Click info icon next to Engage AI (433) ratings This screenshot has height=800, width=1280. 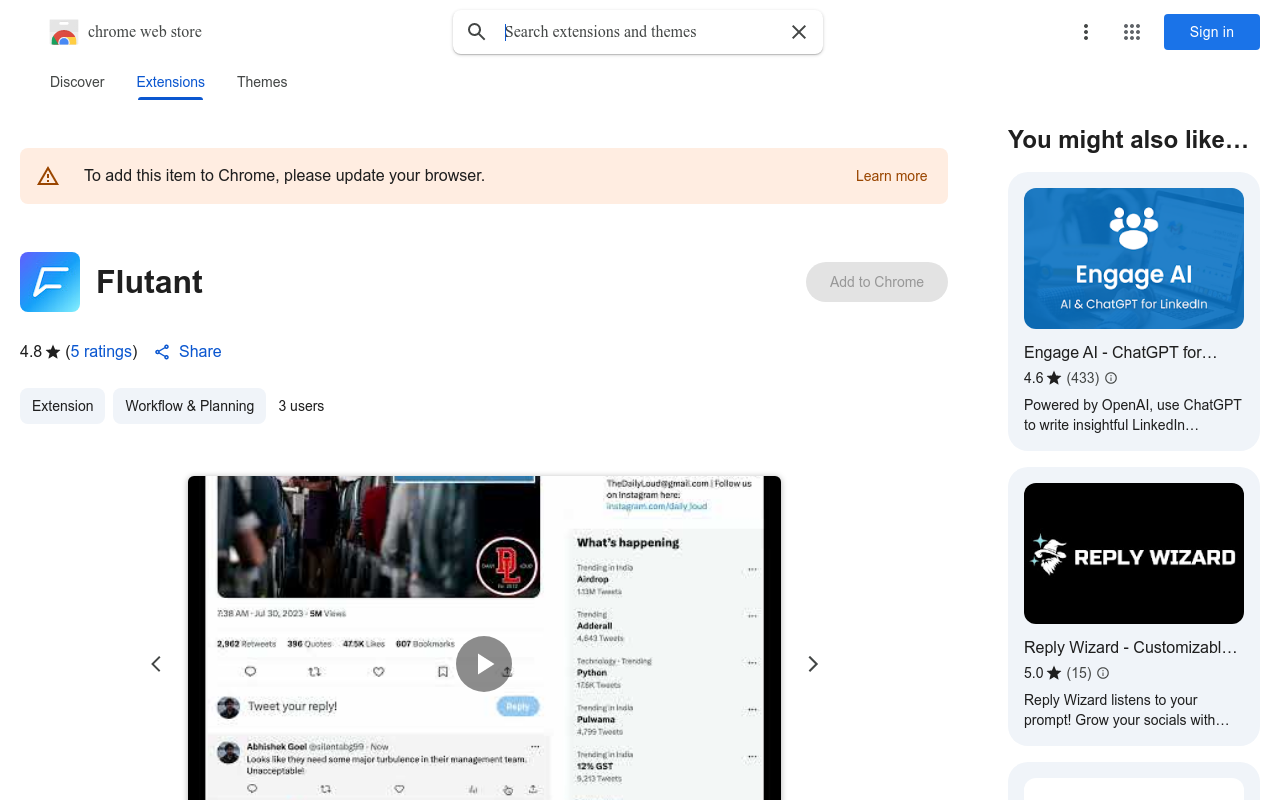(1111, 378)
